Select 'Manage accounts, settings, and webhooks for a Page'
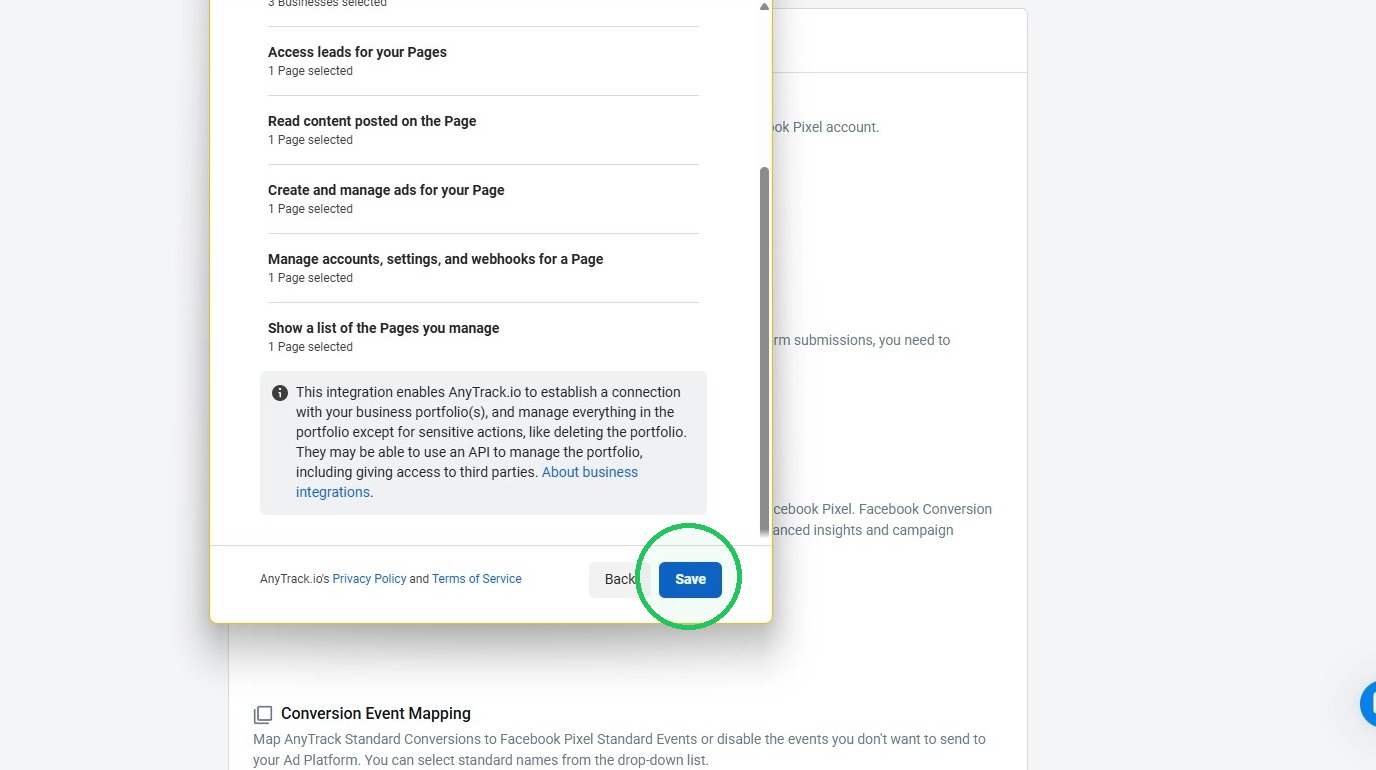1376x770 pixels. [x=483, y=268]
